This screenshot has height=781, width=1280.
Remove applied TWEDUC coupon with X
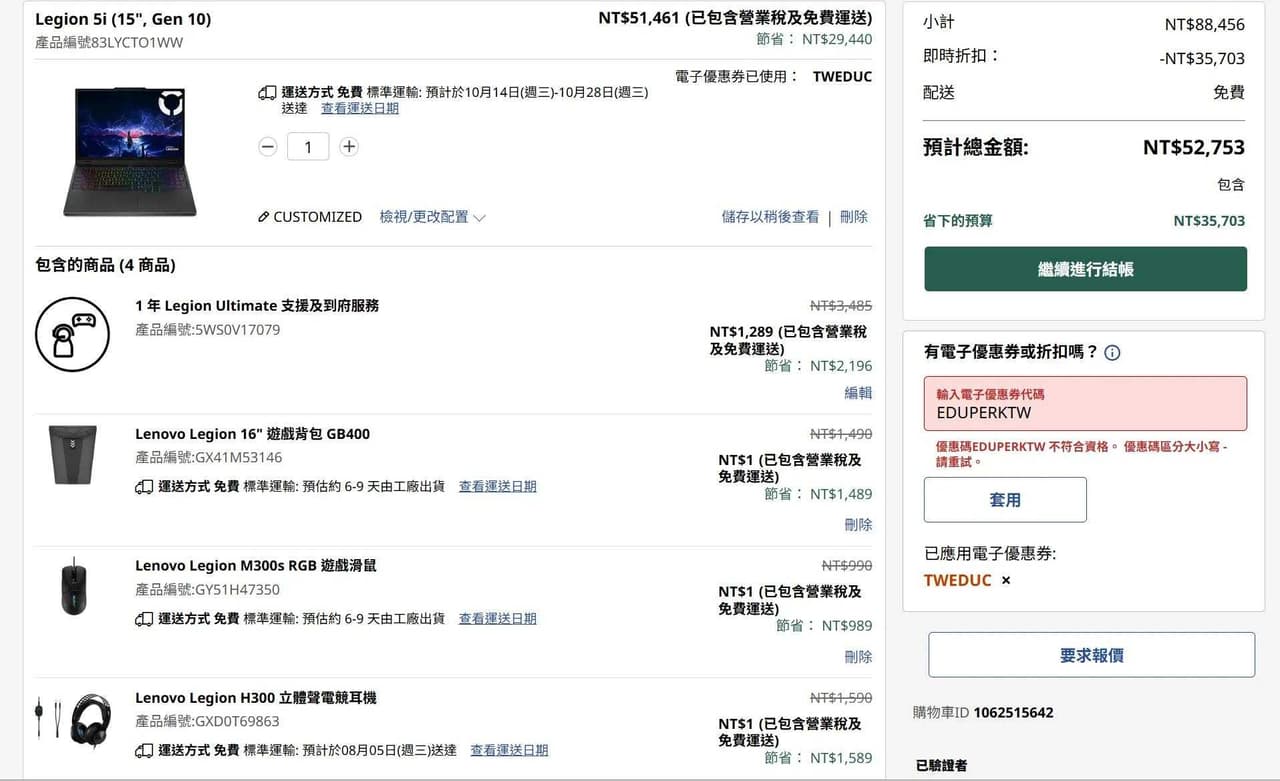click(1006, 581)
